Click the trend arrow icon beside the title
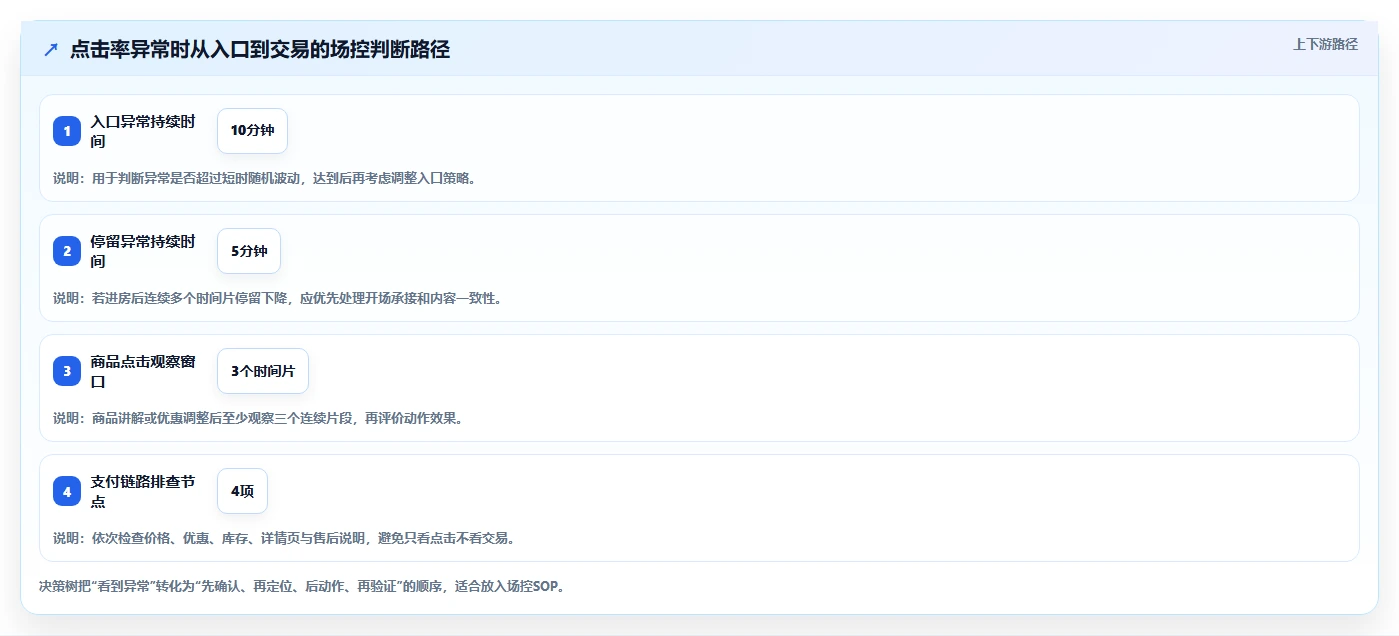The width and height of the screenshot is (1399, 636). coord(51,50)
